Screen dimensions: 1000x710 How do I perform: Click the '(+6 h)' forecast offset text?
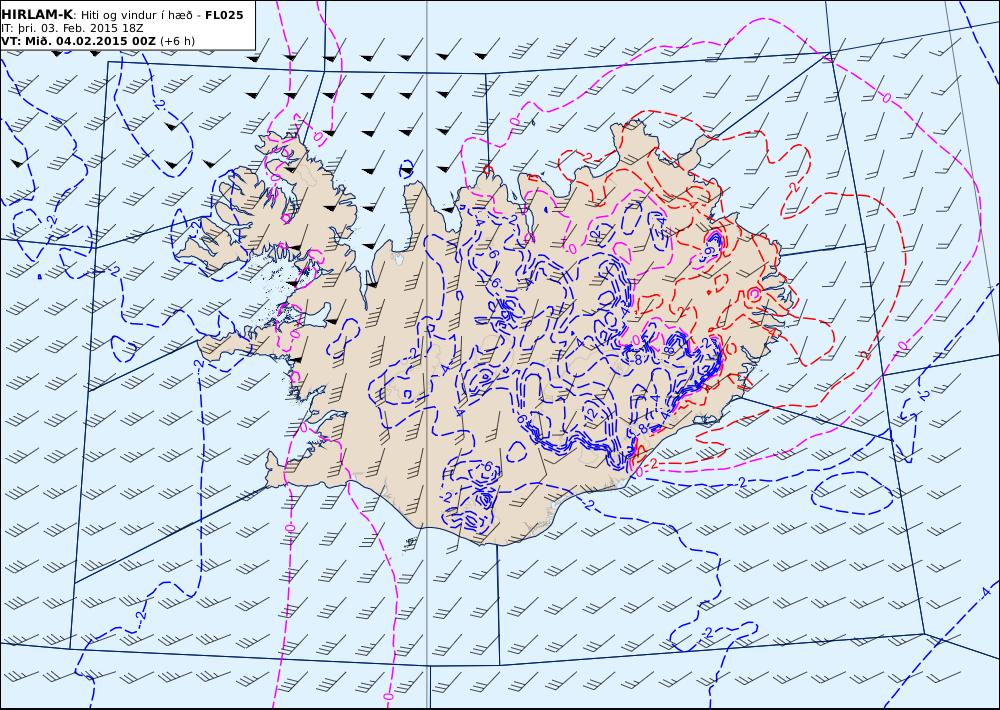(x=177, y=41)
